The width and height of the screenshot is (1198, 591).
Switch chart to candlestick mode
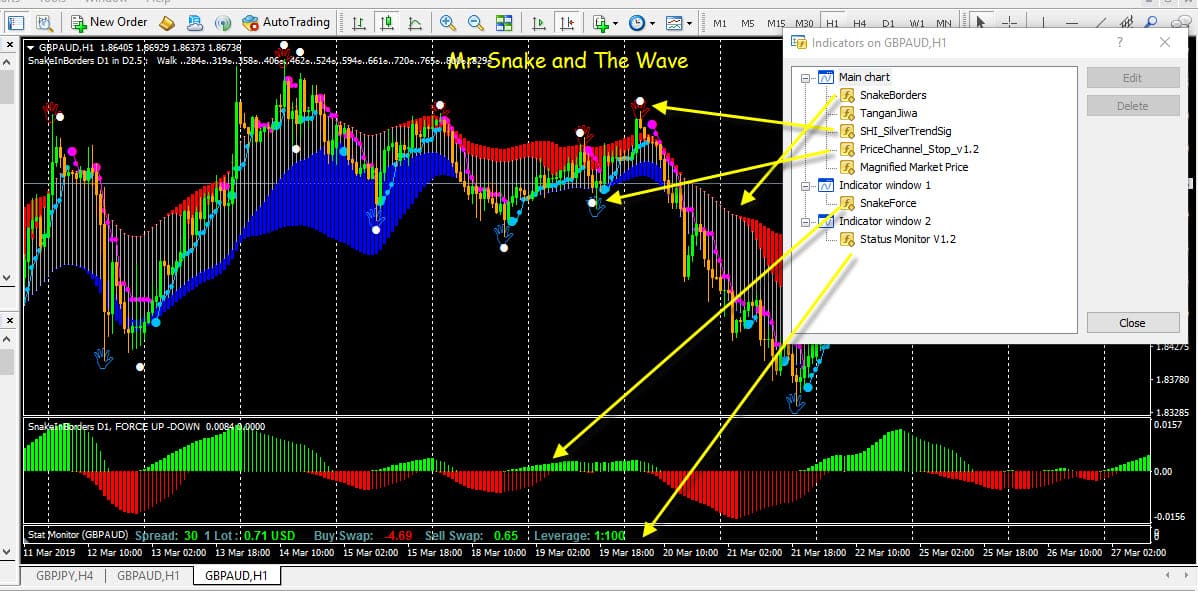(385, 22)
